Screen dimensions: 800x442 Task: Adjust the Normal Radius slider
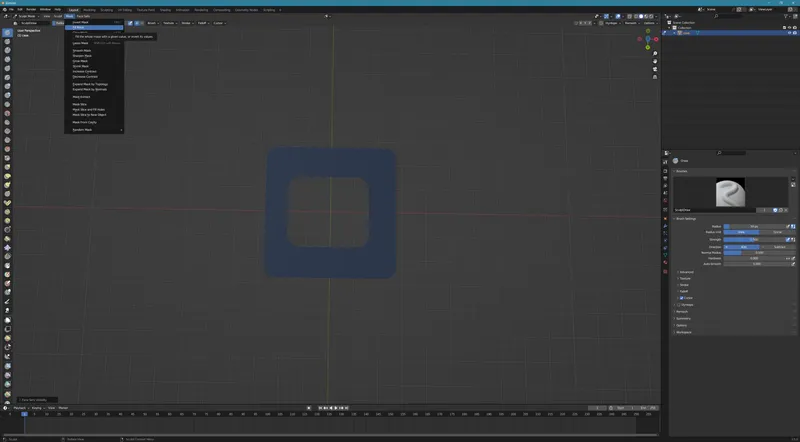click(759, 253)
